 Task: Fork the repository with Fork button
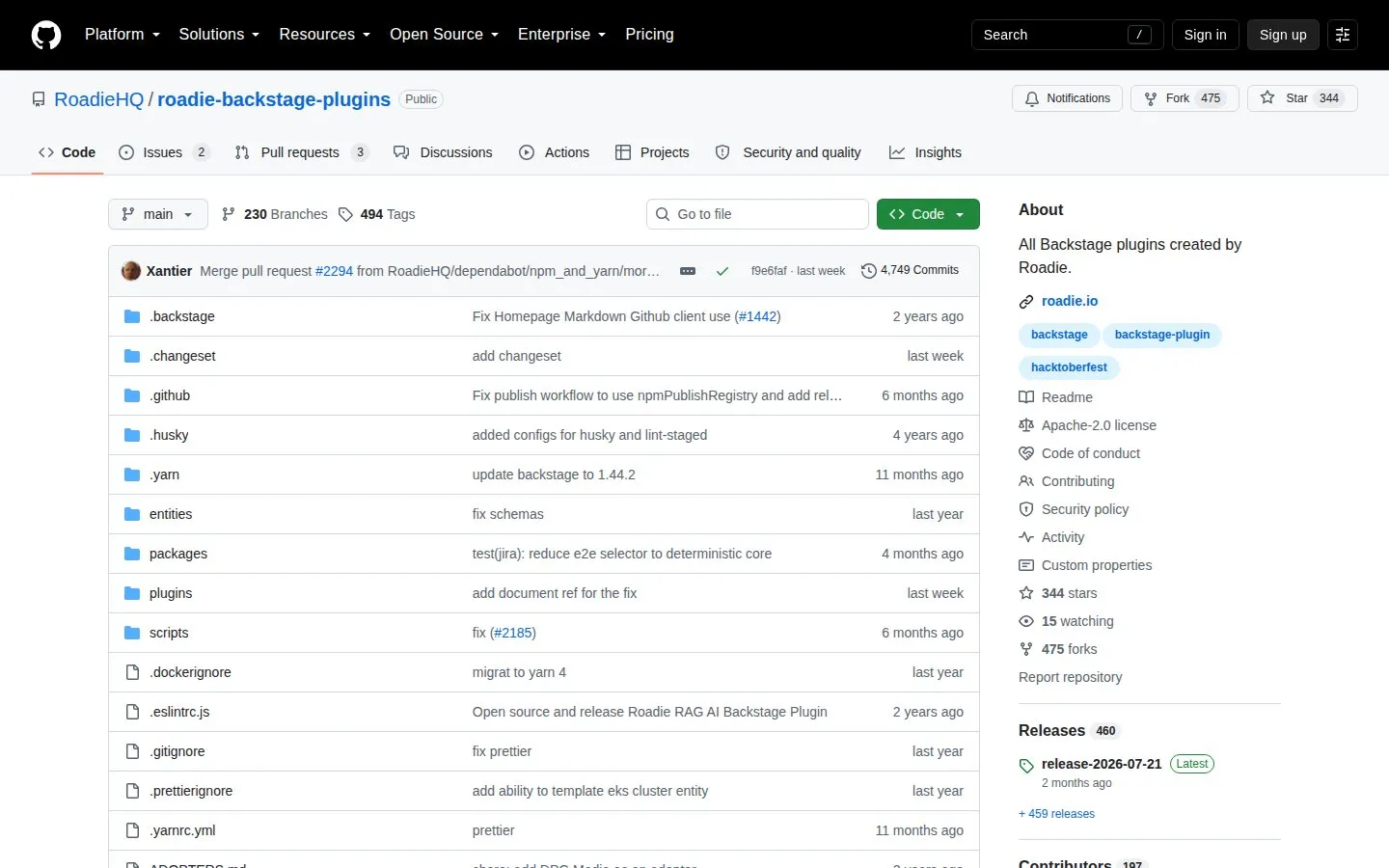pos(1185,98)
